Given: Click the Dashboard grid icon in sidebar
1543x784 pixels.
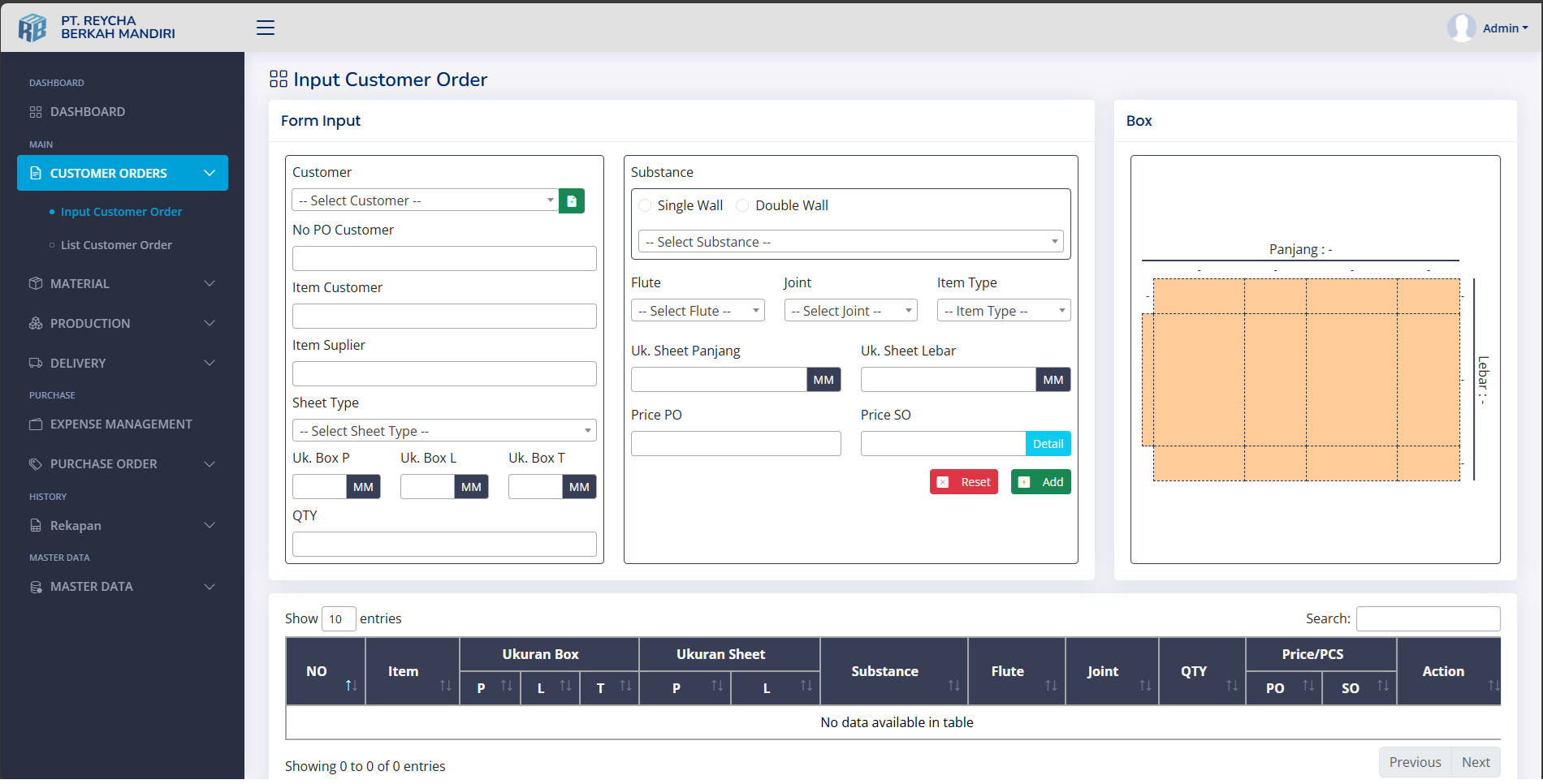Looking at the screenshot, I should tap(36, 112).
